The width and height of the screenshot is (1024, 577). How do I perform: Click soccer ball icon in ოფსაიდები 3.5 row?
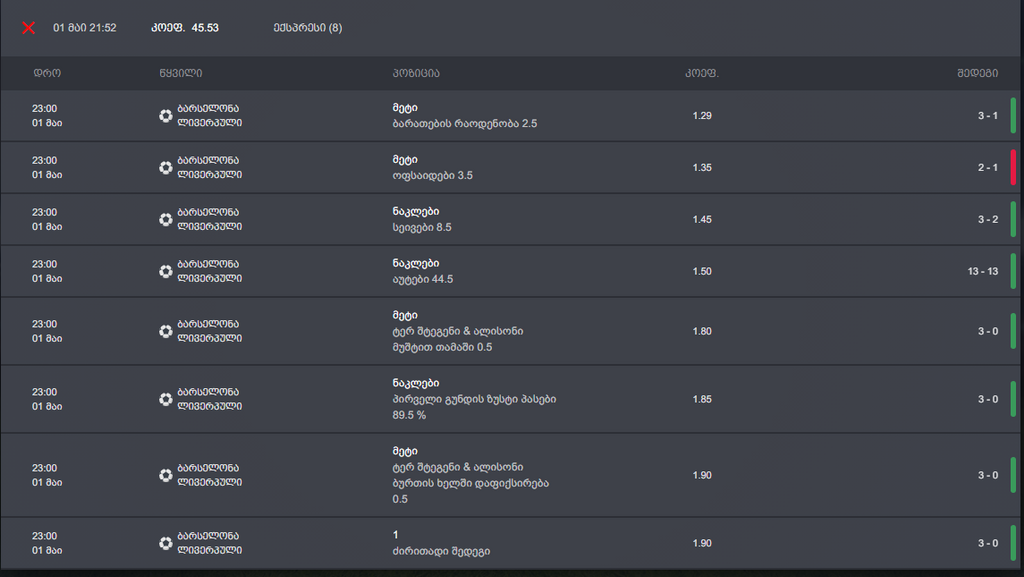(165, 168)
